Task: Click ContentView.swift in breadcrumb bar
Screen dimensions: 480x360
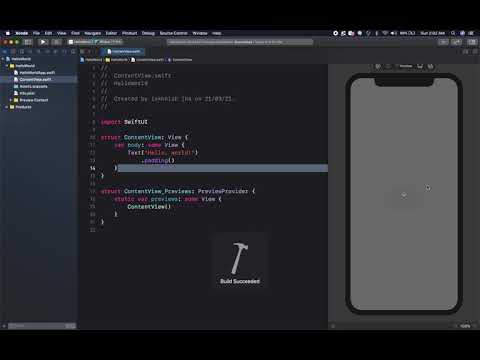Action: coord(148,60)
